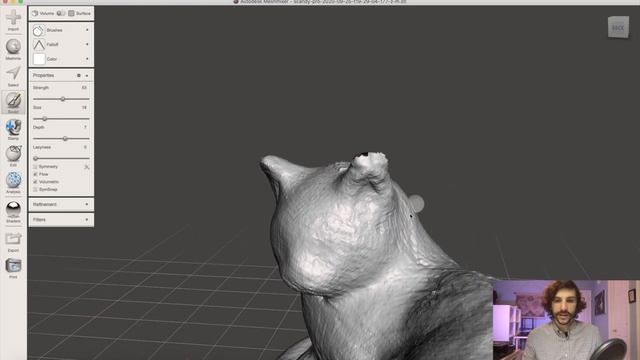Toggle the Volume/Surface switch
Image resolution: width=640 pixels, height=360 pixels.
(60, 13)
